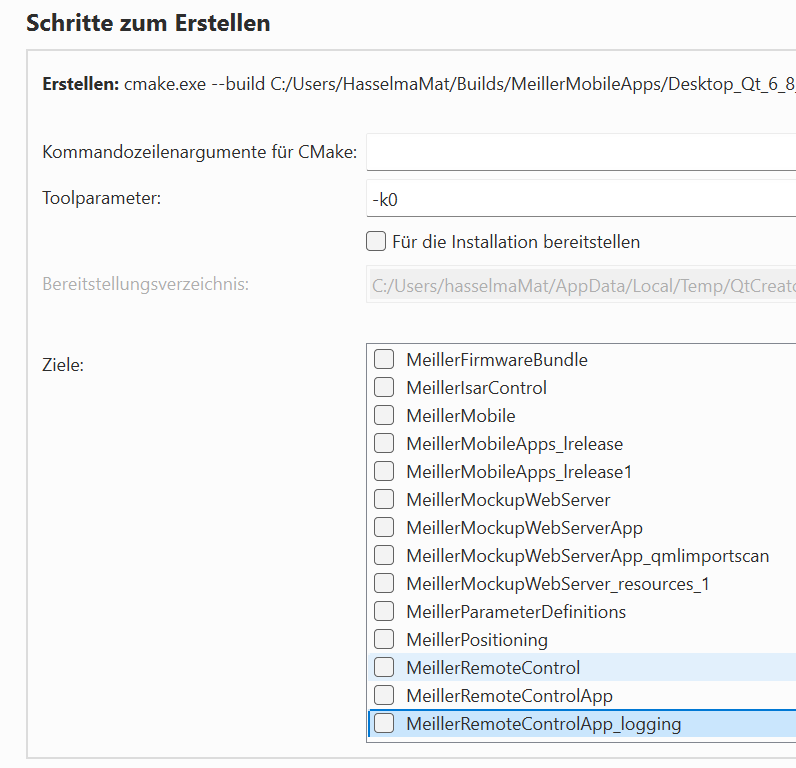This screenshot has width=796, height=768.
Task: Select MeillerRemoteControlApp target checkbox
Action: (x=384, y=695)
